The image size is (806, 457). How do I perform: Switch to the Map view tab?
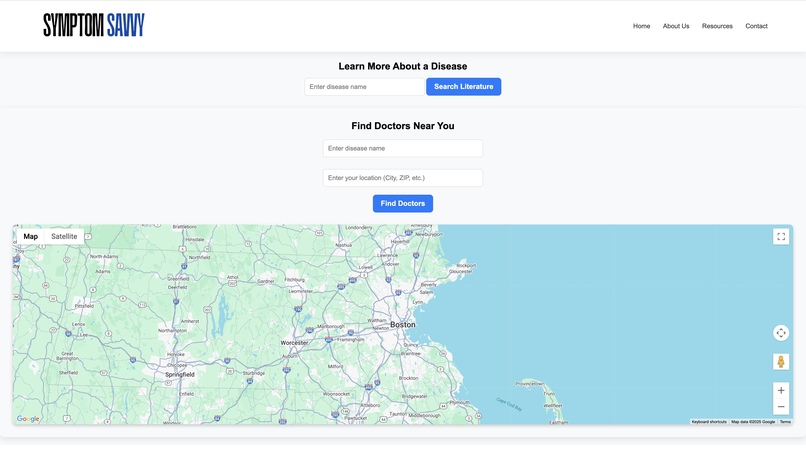30,236
